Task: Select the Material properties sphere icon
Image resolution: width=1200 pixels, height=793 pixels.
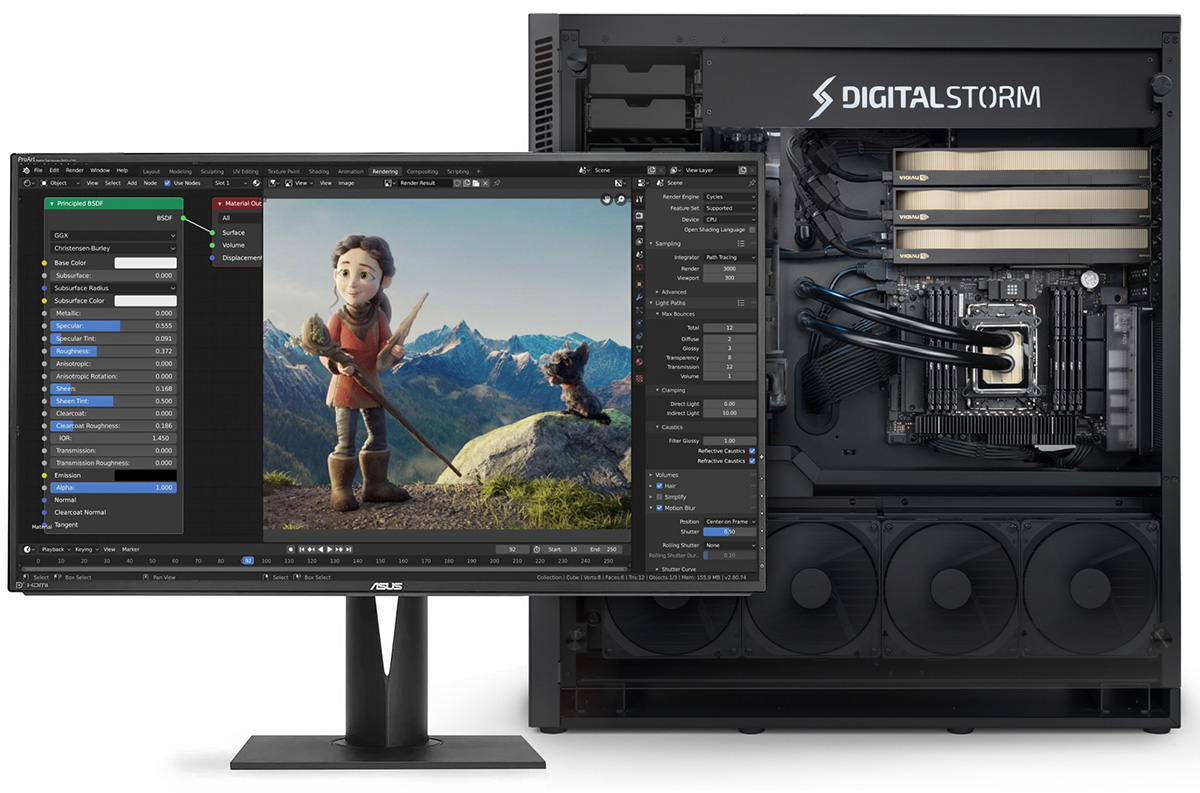Action: 639,362
